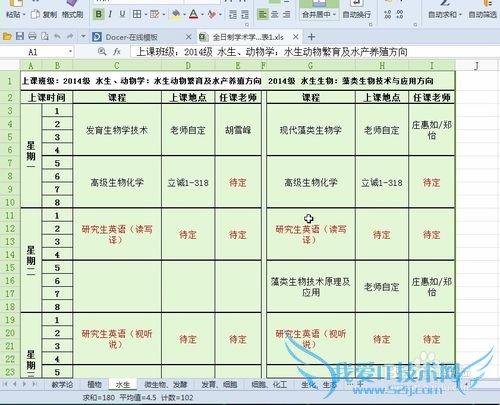Screen dimensions: 500x405
Task: Toggle Center alignment
Action: click(274, 14)
